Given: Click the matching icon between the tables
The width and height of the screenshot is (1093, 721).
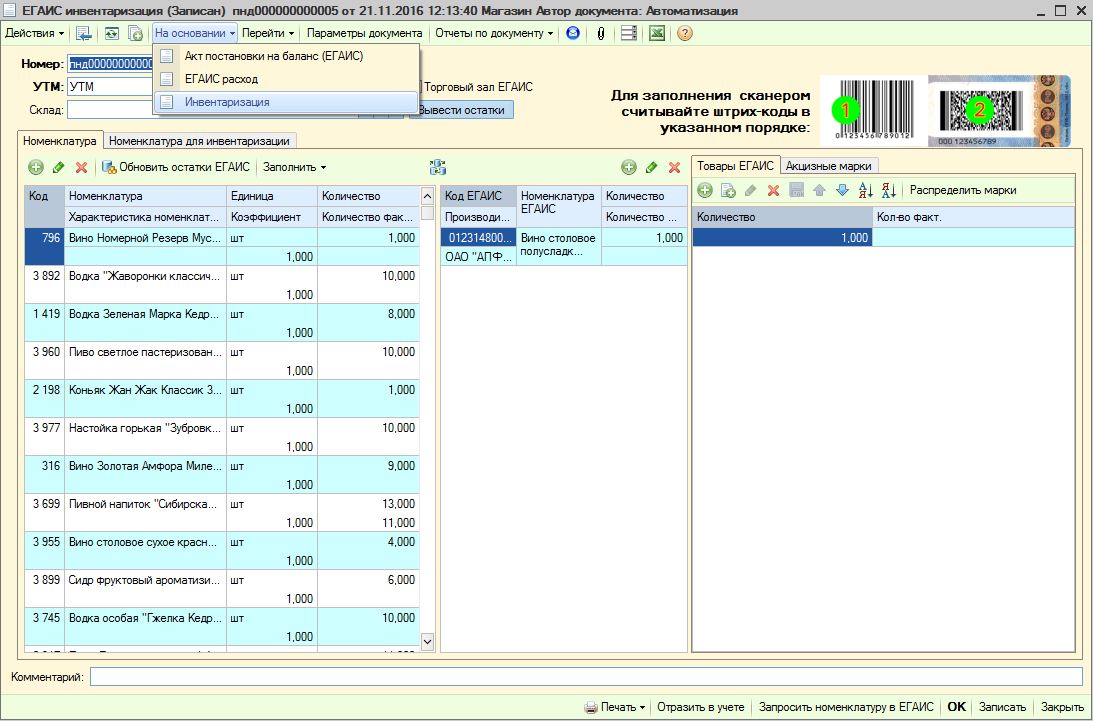Looking at the screenshot, I should 436,167.
